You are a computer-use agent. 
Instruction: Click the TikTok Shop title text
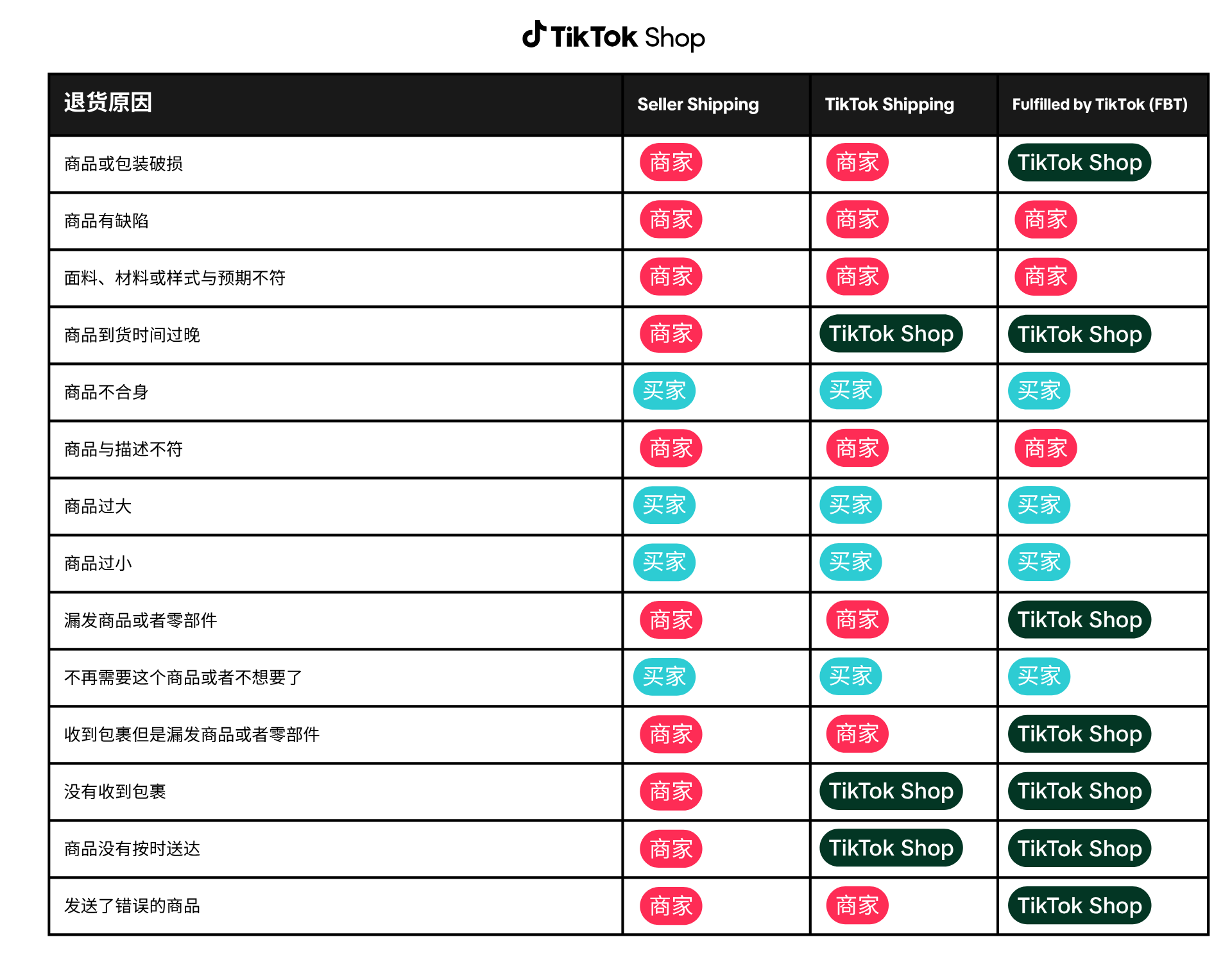[627, 38]
